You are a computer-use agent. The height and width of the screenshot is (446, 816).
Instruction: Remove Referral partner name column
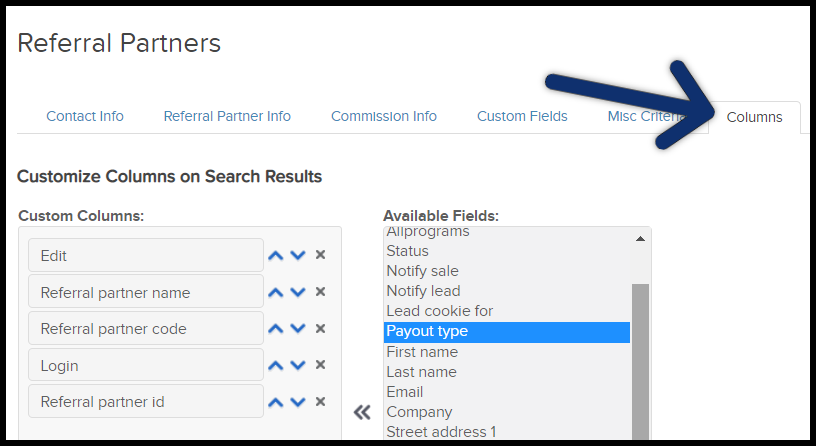pos(321,292)
